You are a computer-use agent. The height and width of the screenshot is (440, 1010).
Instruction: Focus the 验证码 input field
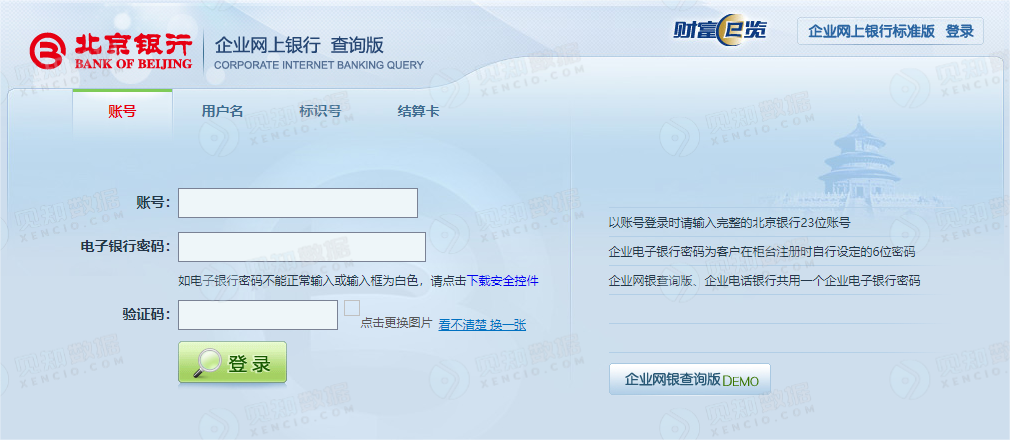(x=258, y=315)
